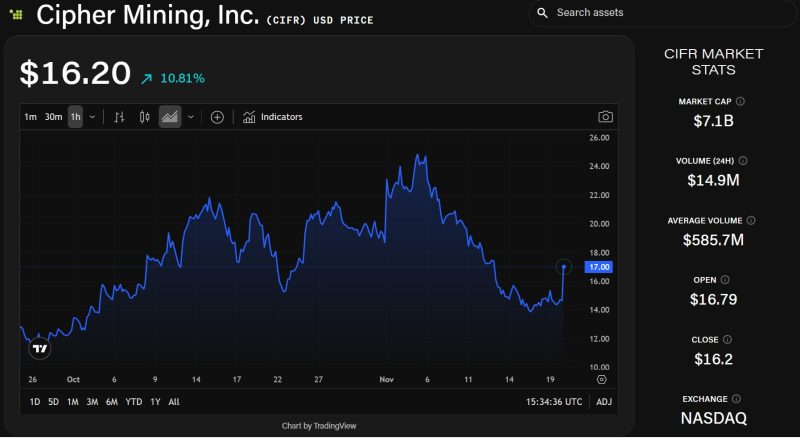Open chart settings gear near time axis

(601, 380)
